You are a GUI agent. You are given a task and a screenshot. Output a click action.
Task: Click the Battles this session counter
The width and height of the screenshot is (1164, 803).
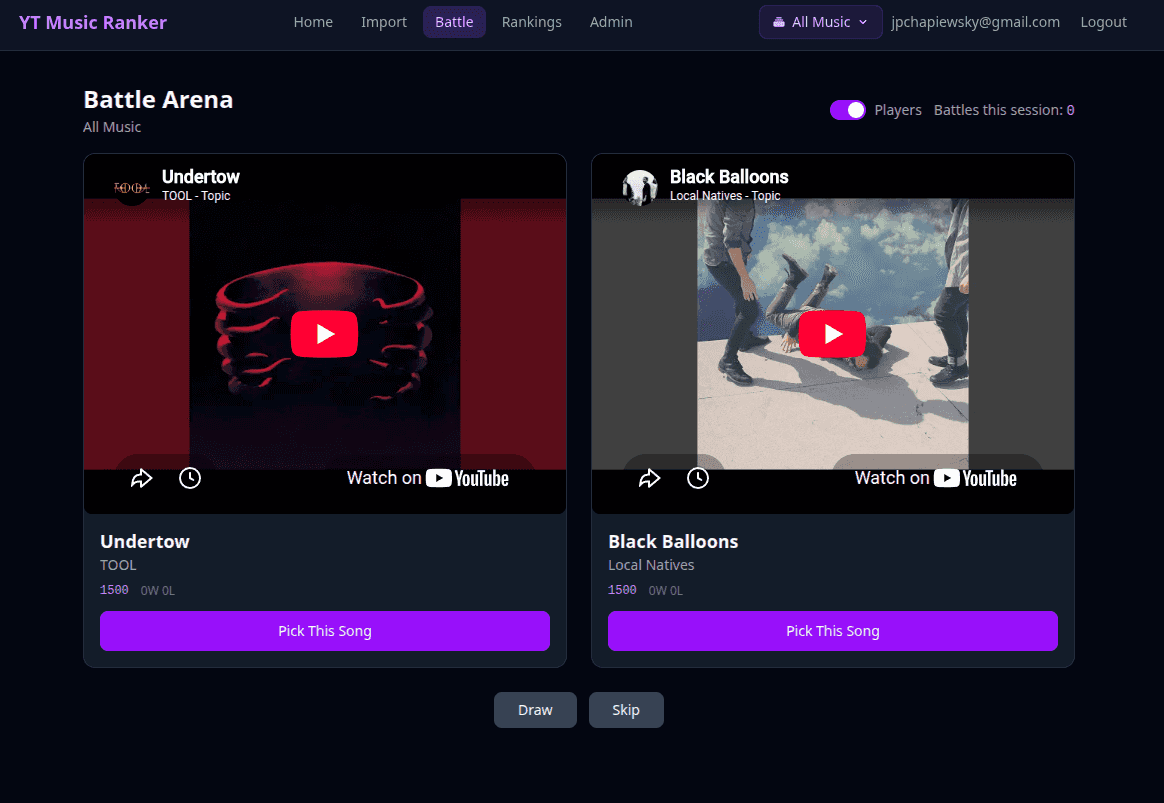[x=1004, y=110]
